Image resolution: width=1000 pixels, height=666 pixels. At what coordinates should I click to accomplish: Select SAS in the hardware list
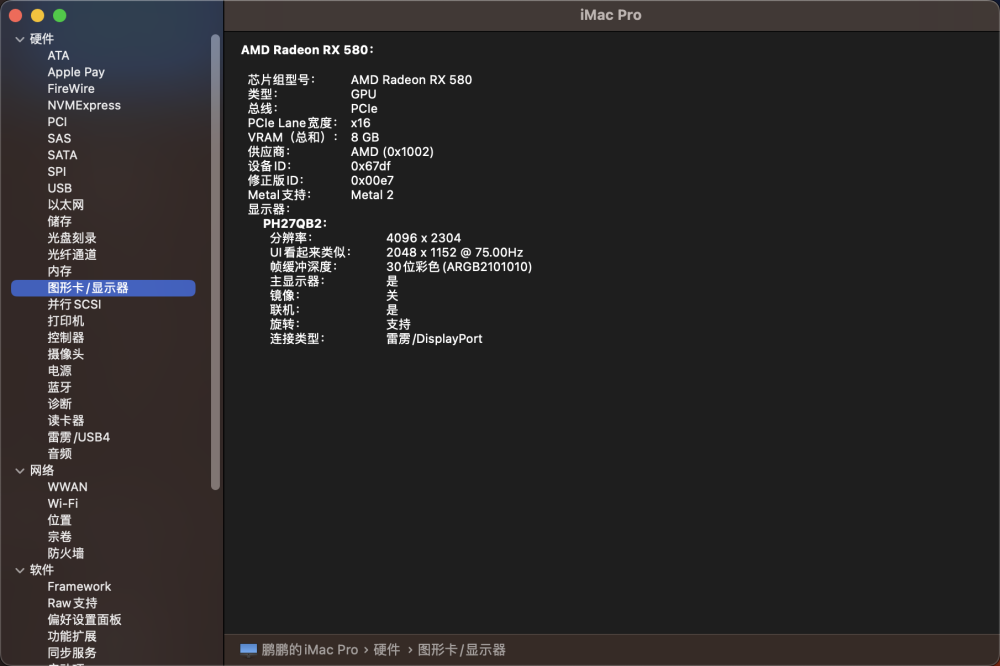pyautogui.click(x=59, y=139)
